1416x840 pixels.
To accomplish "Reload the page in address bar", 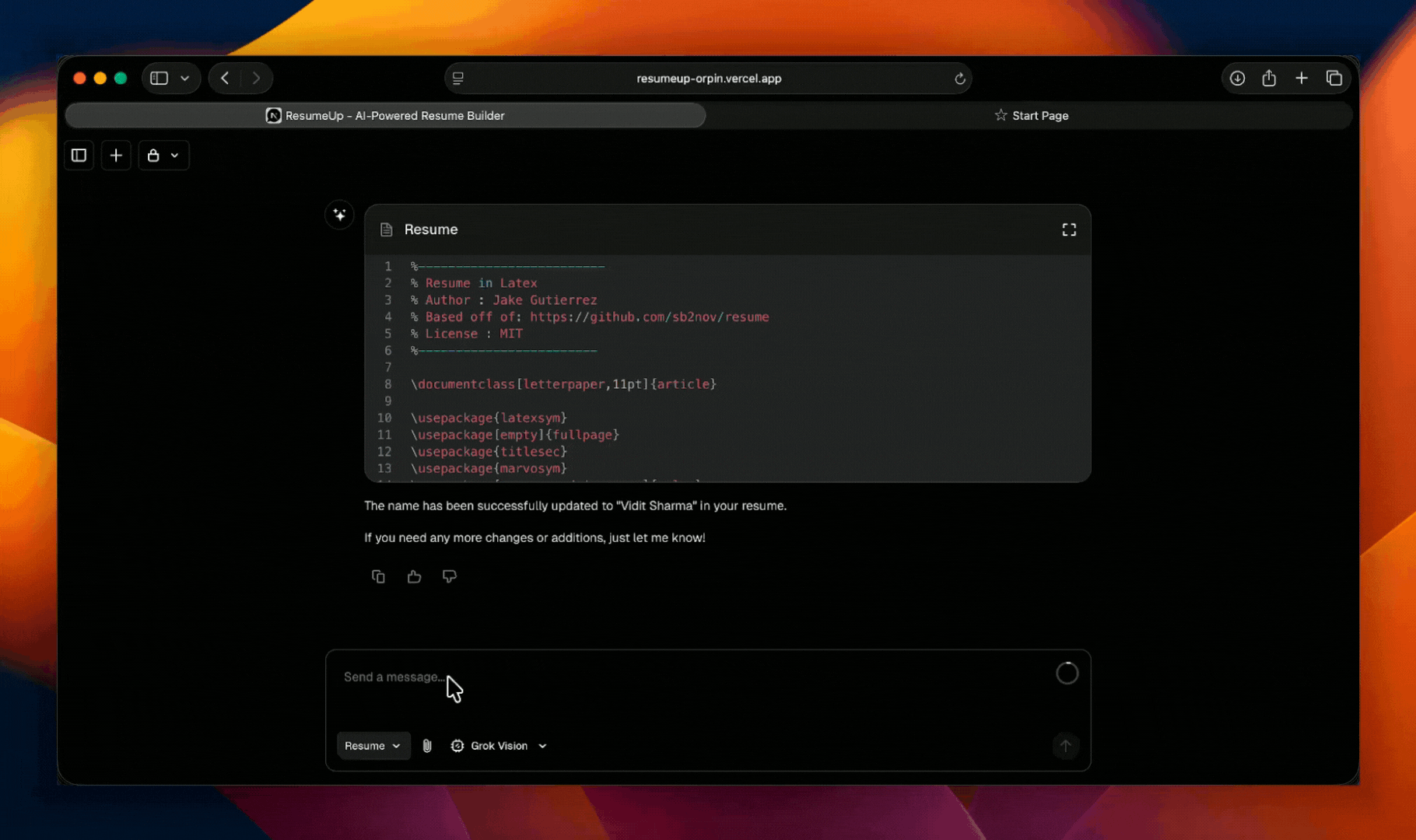I will click(960, 79).
